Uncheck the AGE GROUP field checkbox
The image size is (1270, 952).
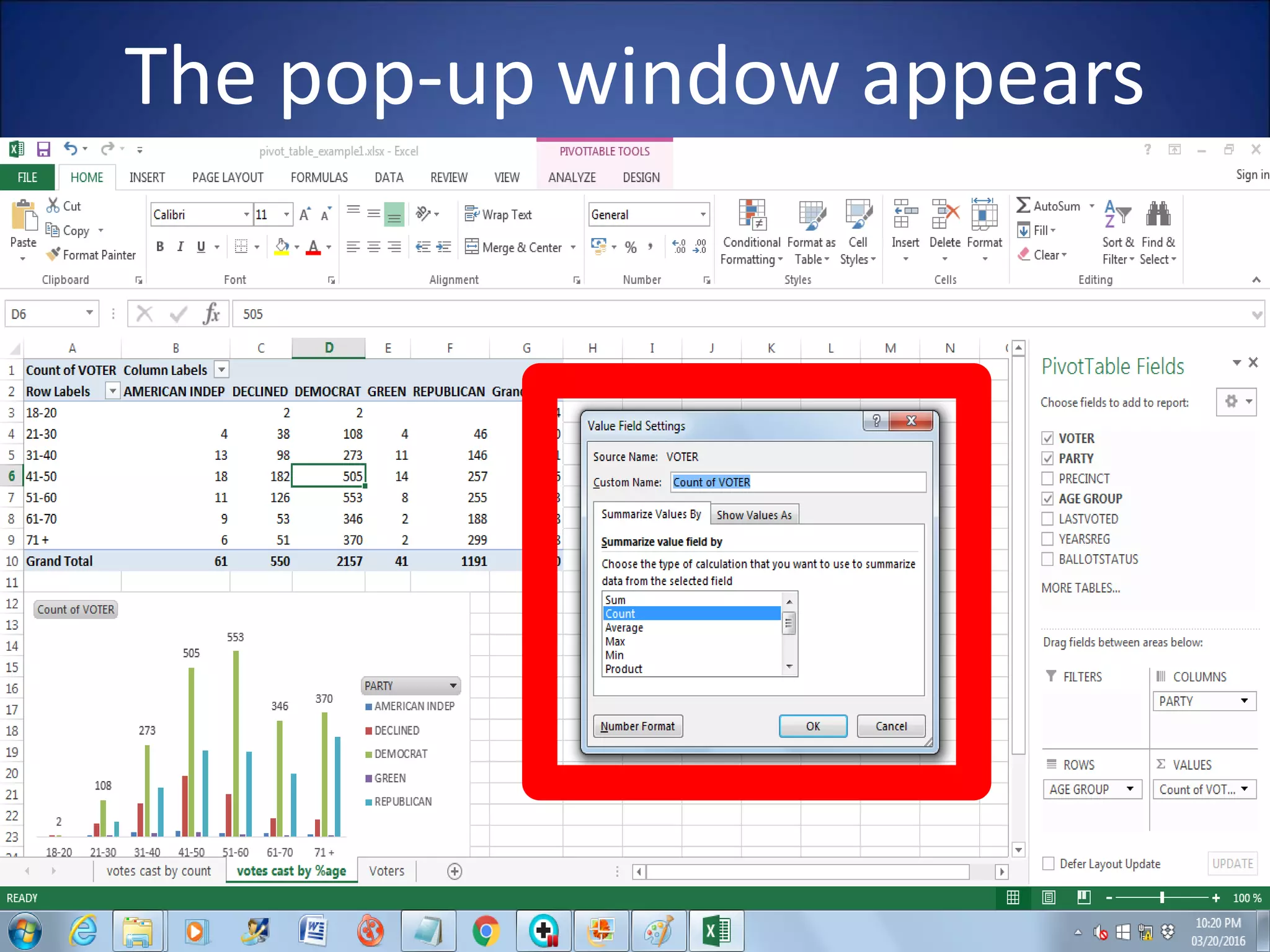pyautogui.click(x=1047, y=498)
